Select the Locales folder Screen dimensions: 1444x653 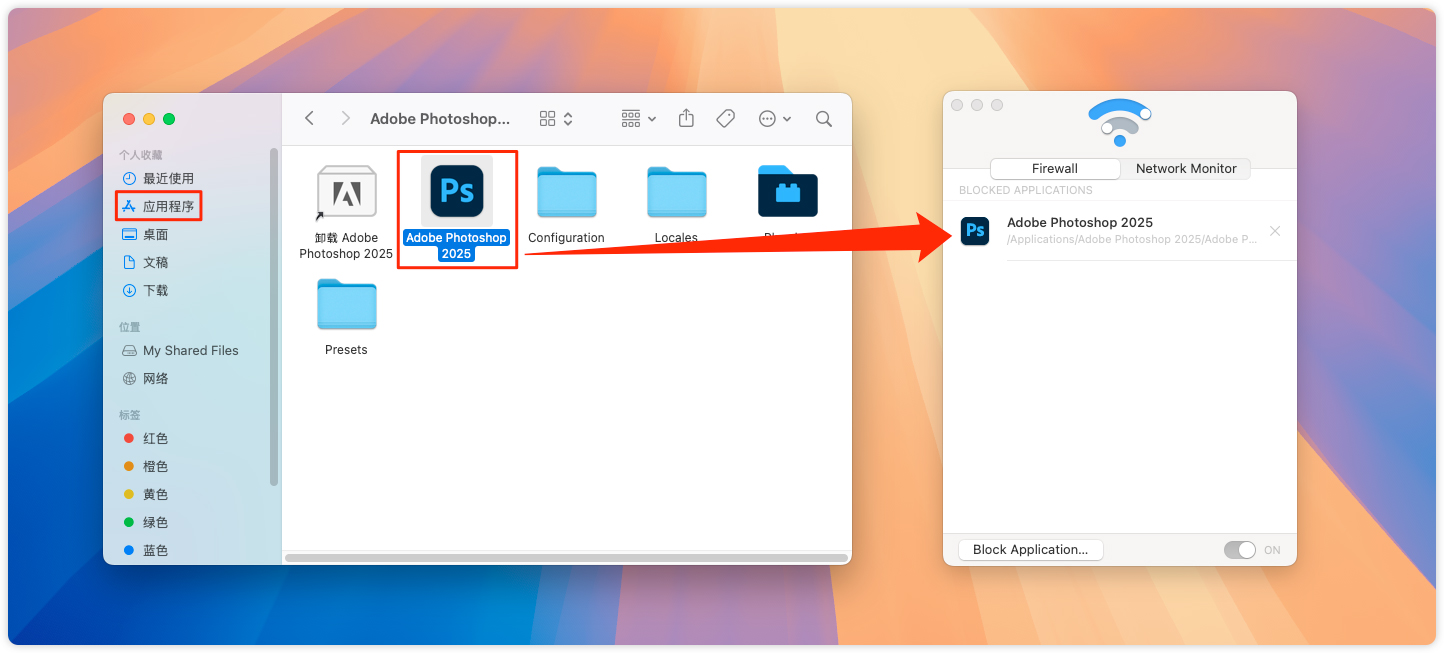[676, 205]
